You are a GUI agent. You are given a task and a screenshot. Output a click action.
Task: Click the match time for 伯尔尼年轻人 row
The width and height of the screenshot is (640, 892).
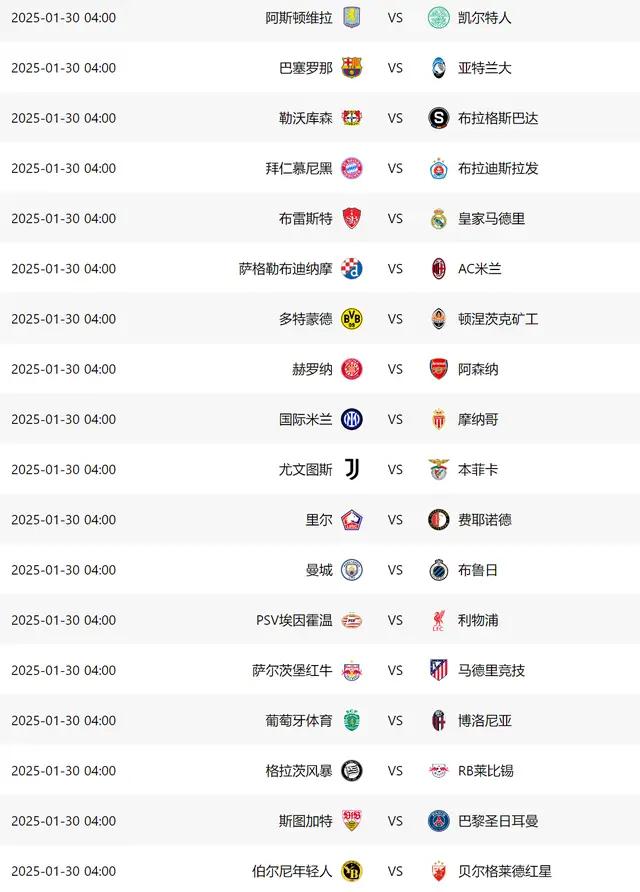(63, 871)
